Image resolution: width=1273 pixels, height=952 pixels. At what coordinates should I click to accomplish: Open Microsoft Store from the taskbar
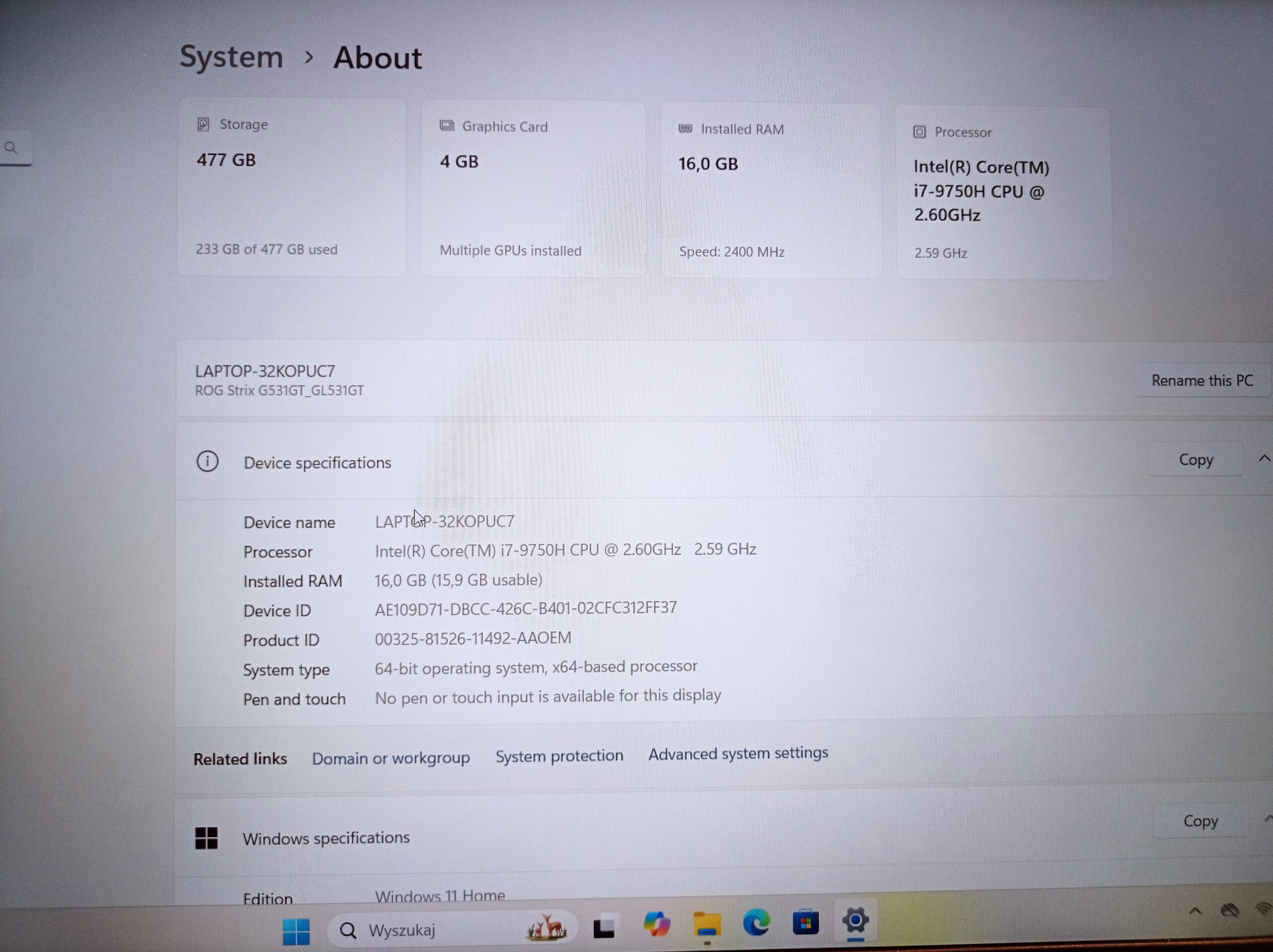[806, 923]
